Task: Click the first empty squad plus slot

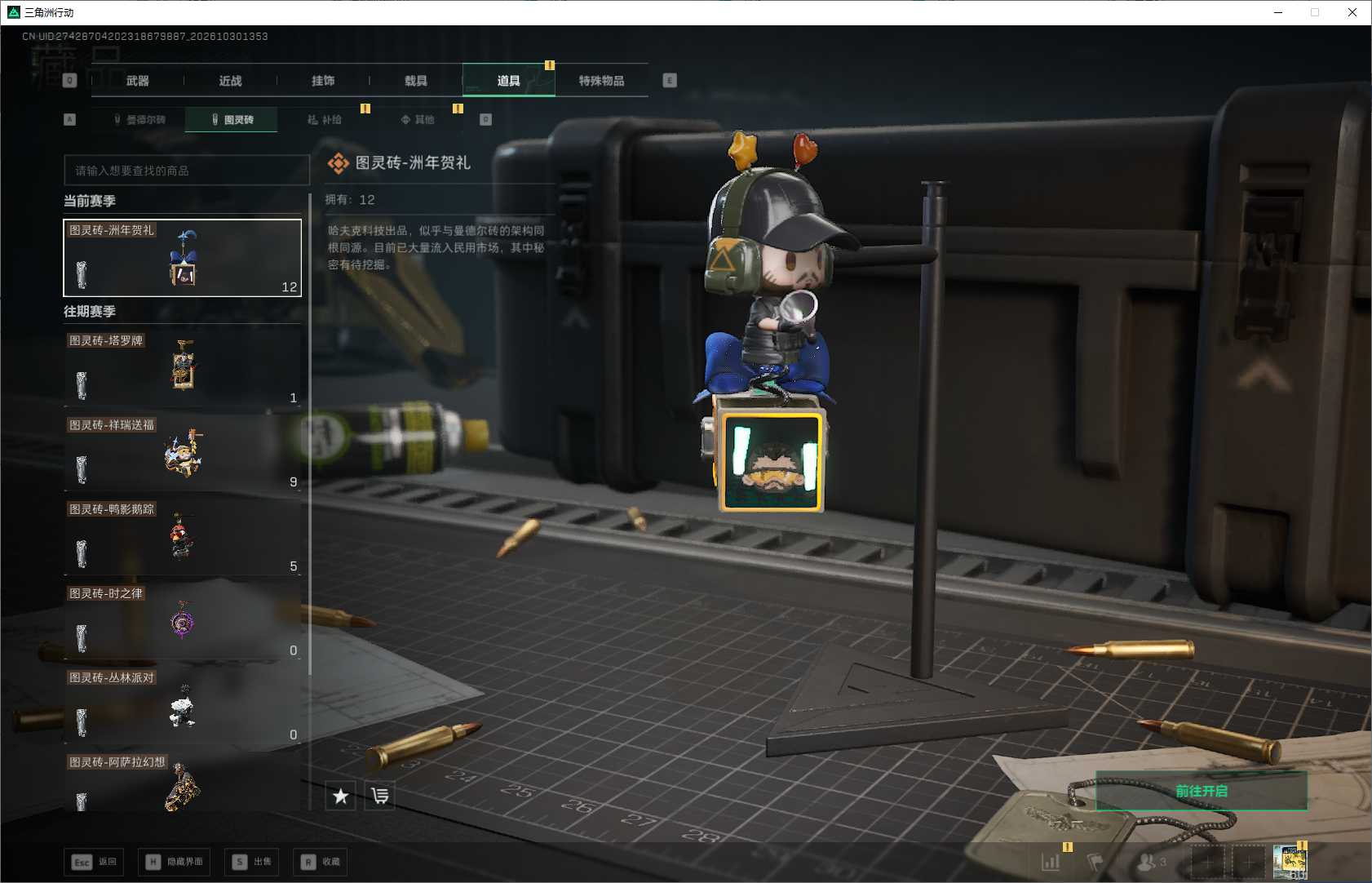Action: pos(1208,862)
